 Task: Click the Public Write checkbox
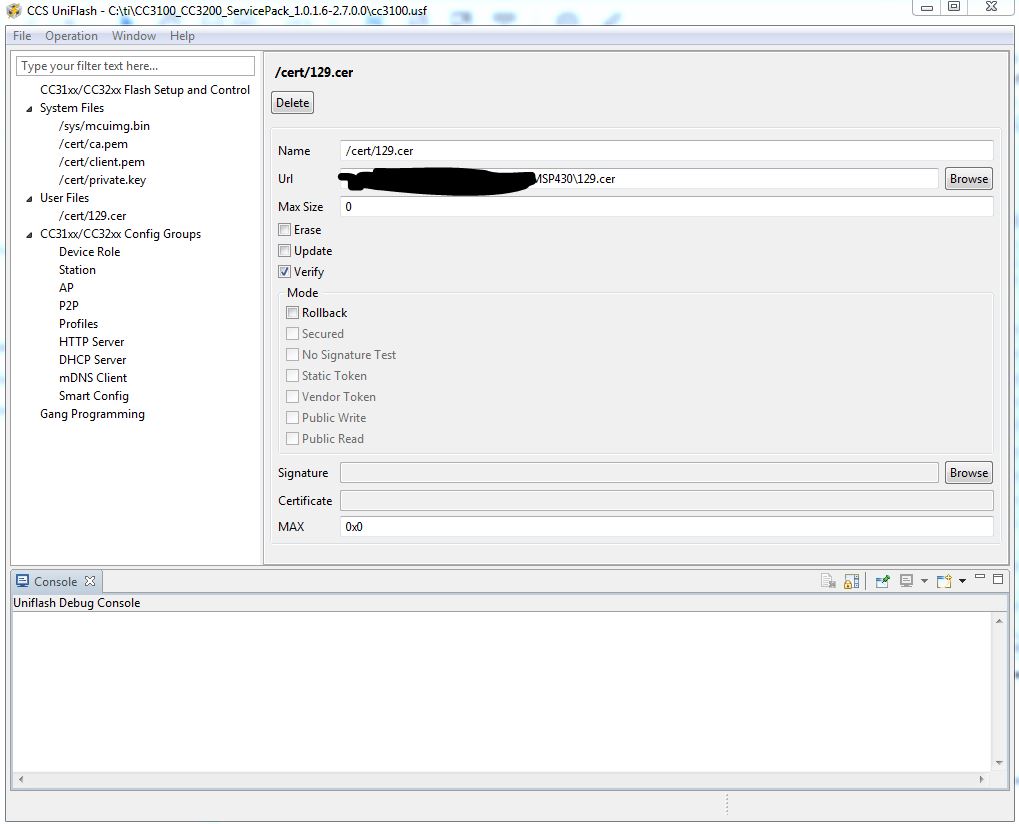(x=292, y=417)
